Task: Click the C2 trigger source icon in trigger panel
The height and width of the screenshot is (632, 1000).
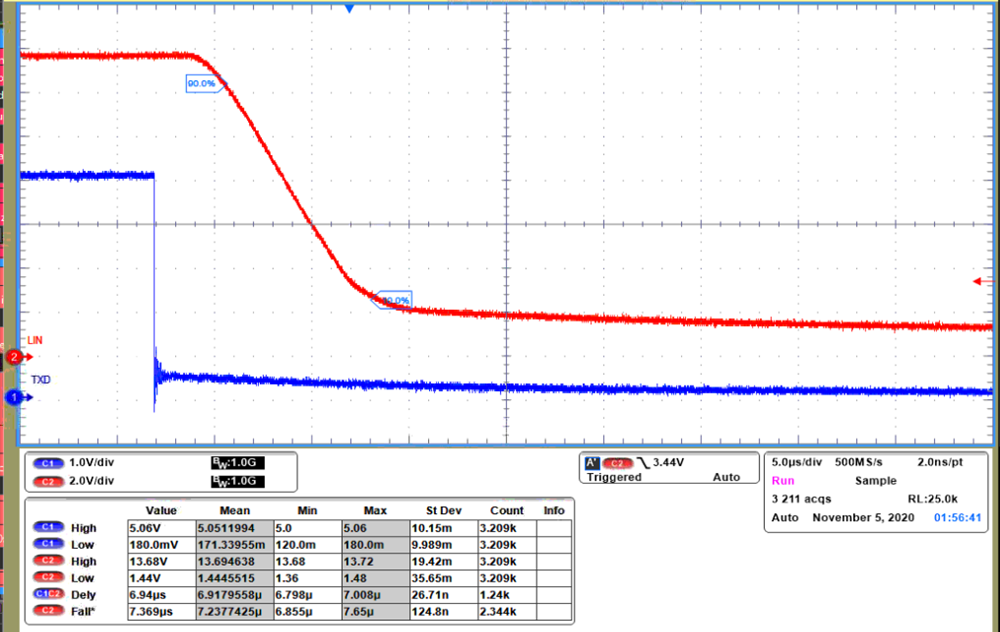Action: pos(616,462)
